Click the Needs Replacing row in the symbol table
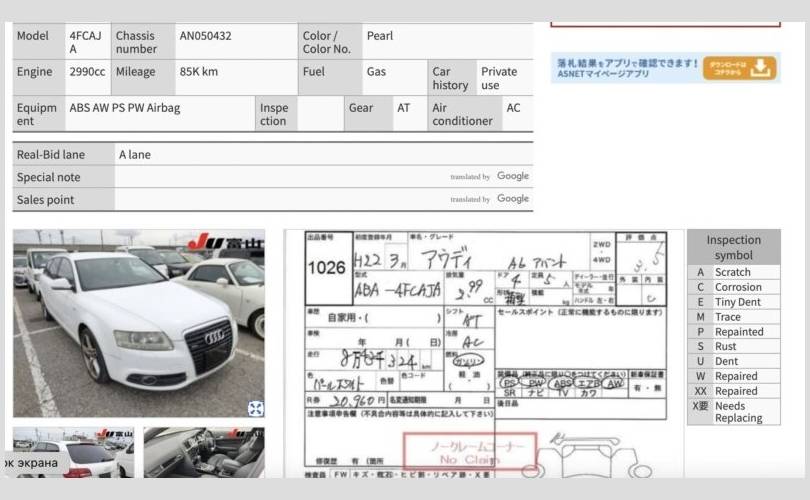Image resolution: width=810 pixels, height=500 pixels. pyautogui.click(x=733, y=412)
